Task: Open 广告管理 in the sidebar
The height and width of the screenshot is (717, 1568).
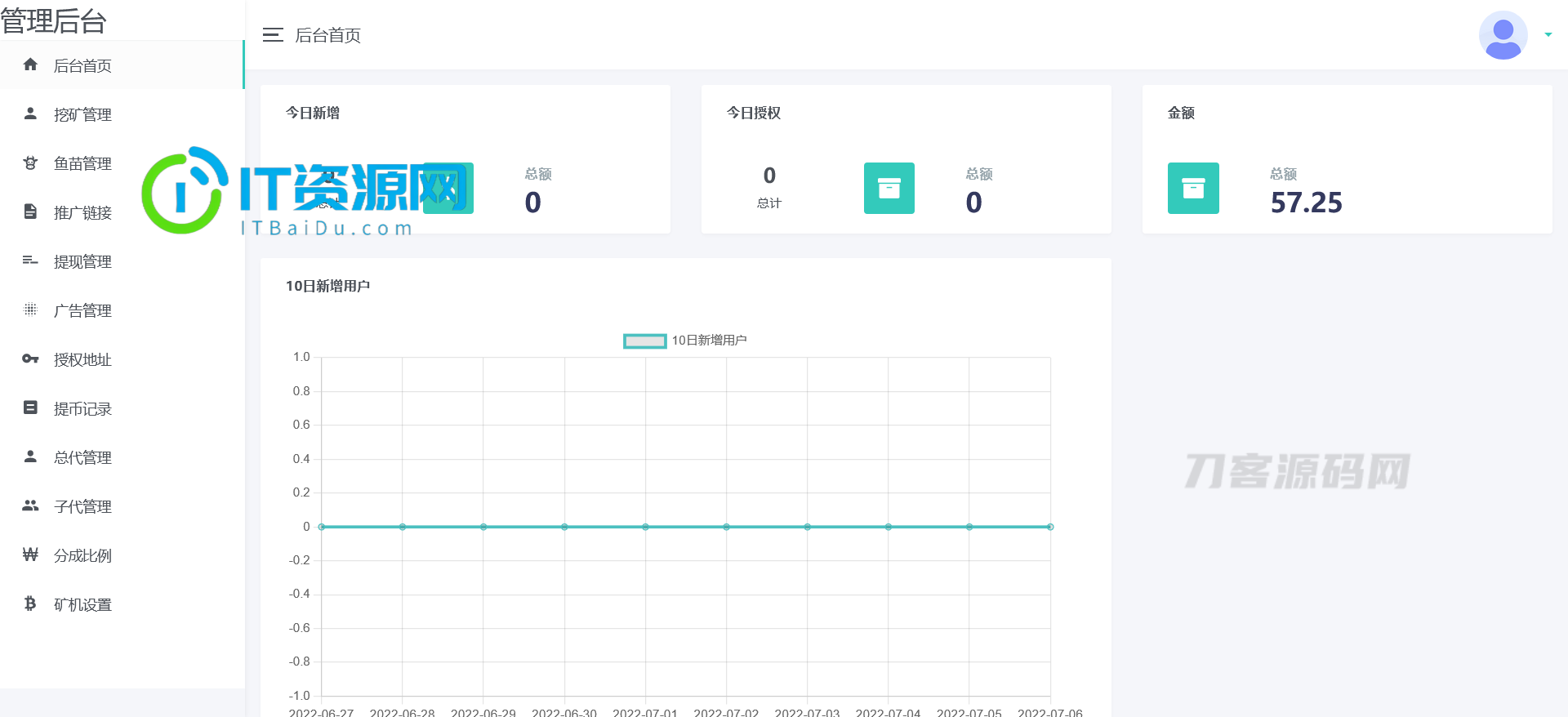Action: pos(122,310)
